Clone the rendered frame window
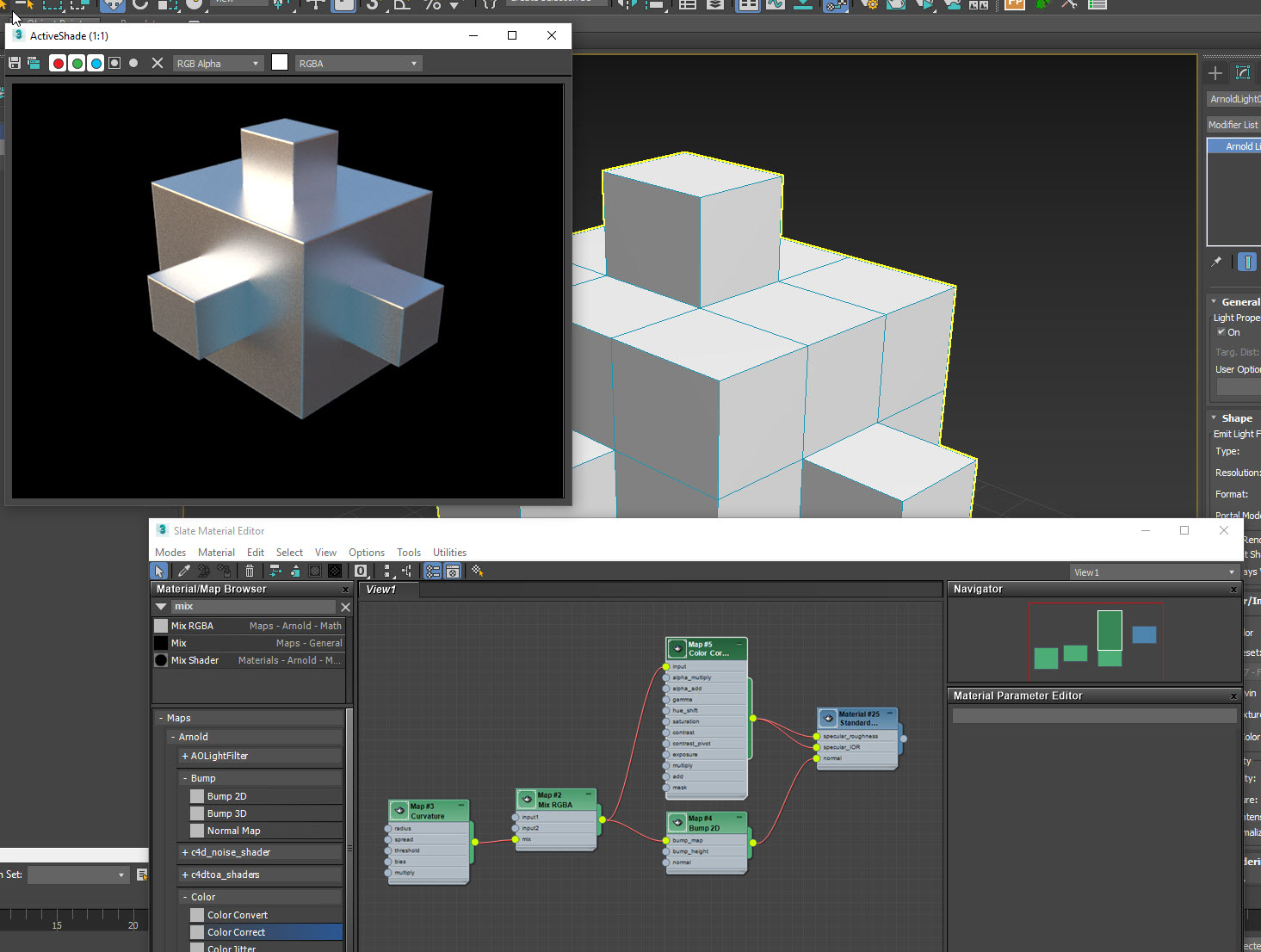This screenshot has height=952, width=1261. pos(34,62)
